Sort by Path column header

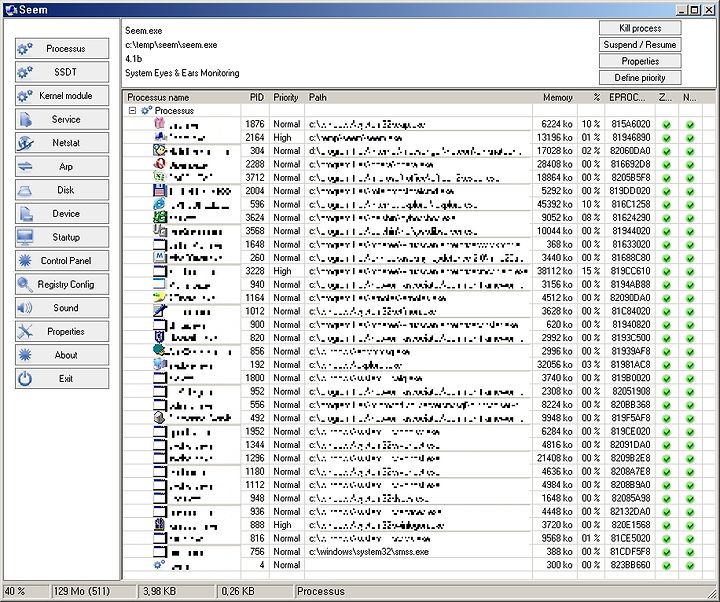[418, 97]
